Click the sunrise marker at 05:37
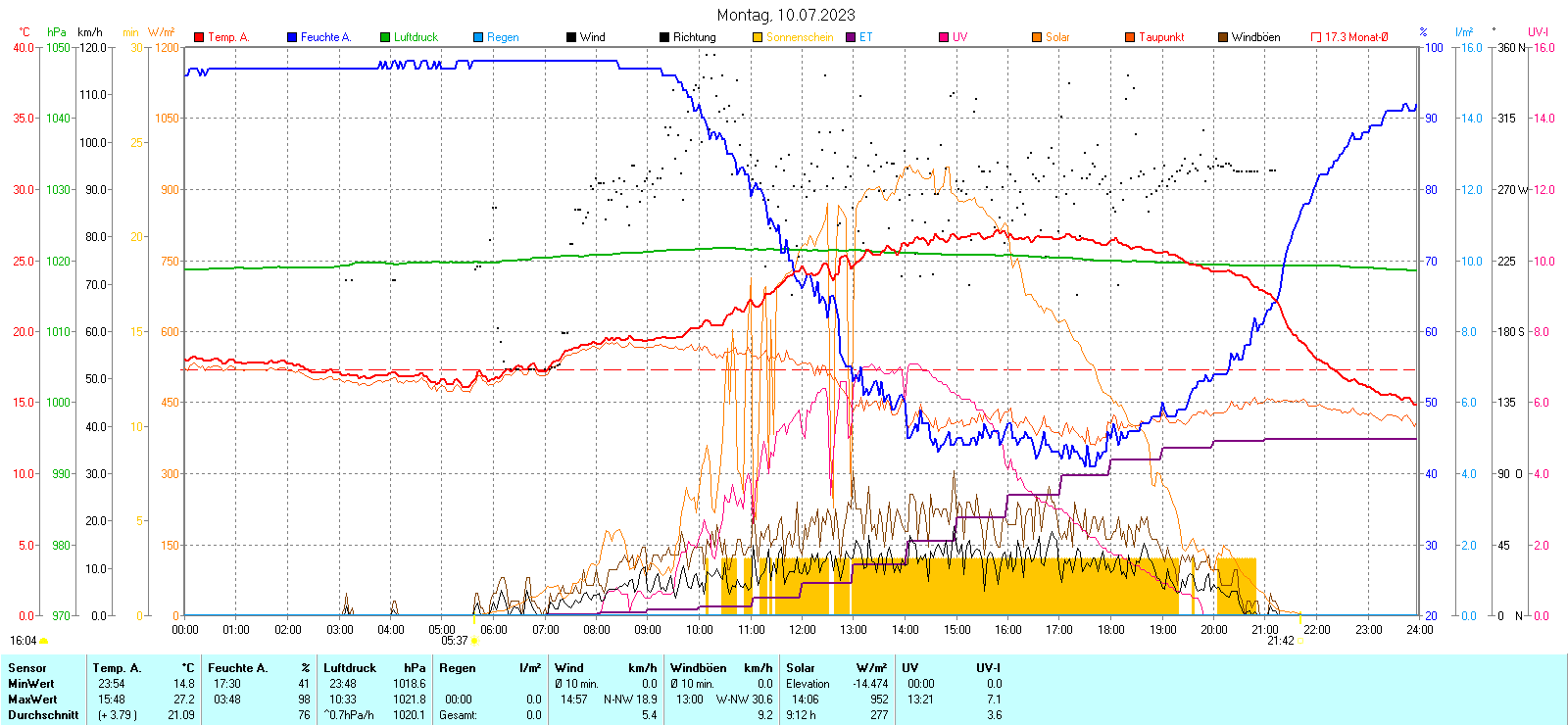This screenshot has height=725, width=1568. pyautogui.click(x=475, y=641)
